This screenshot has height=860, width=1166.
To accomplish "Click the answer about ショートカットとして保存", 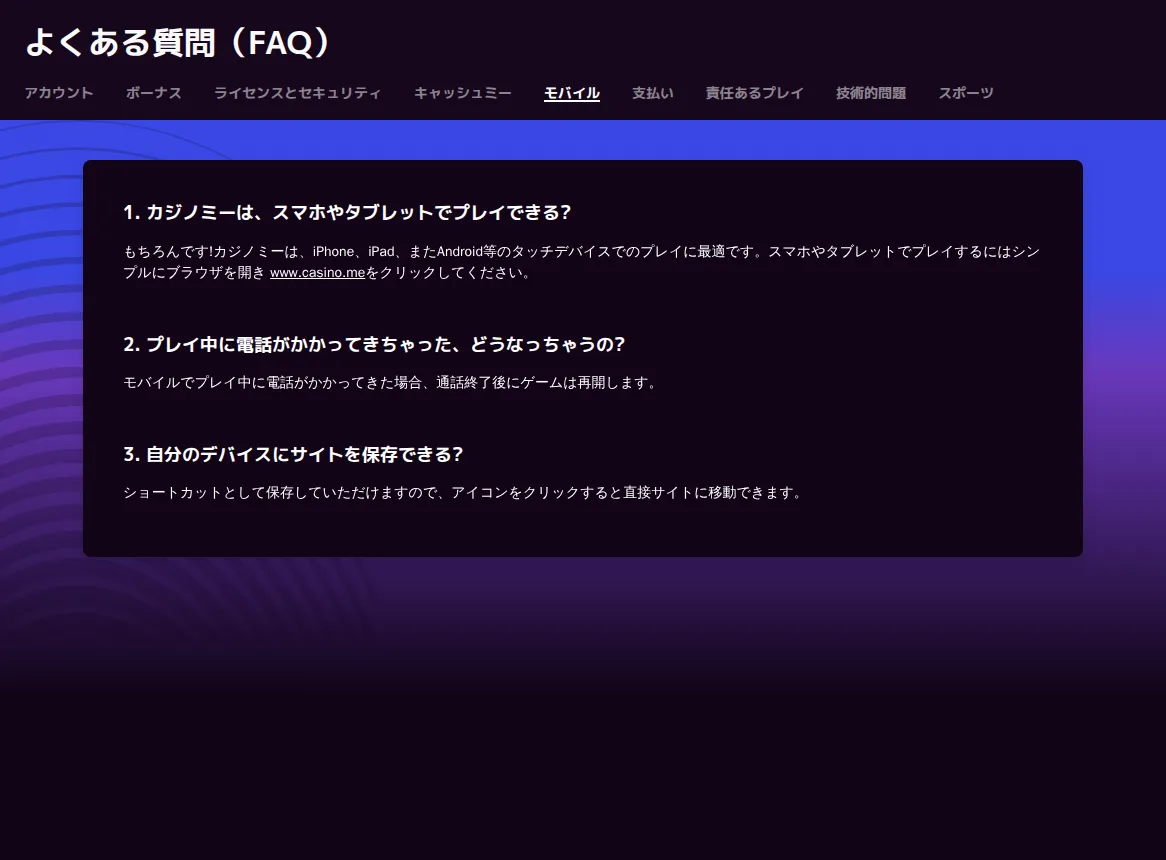I will (x=463, y=493).
